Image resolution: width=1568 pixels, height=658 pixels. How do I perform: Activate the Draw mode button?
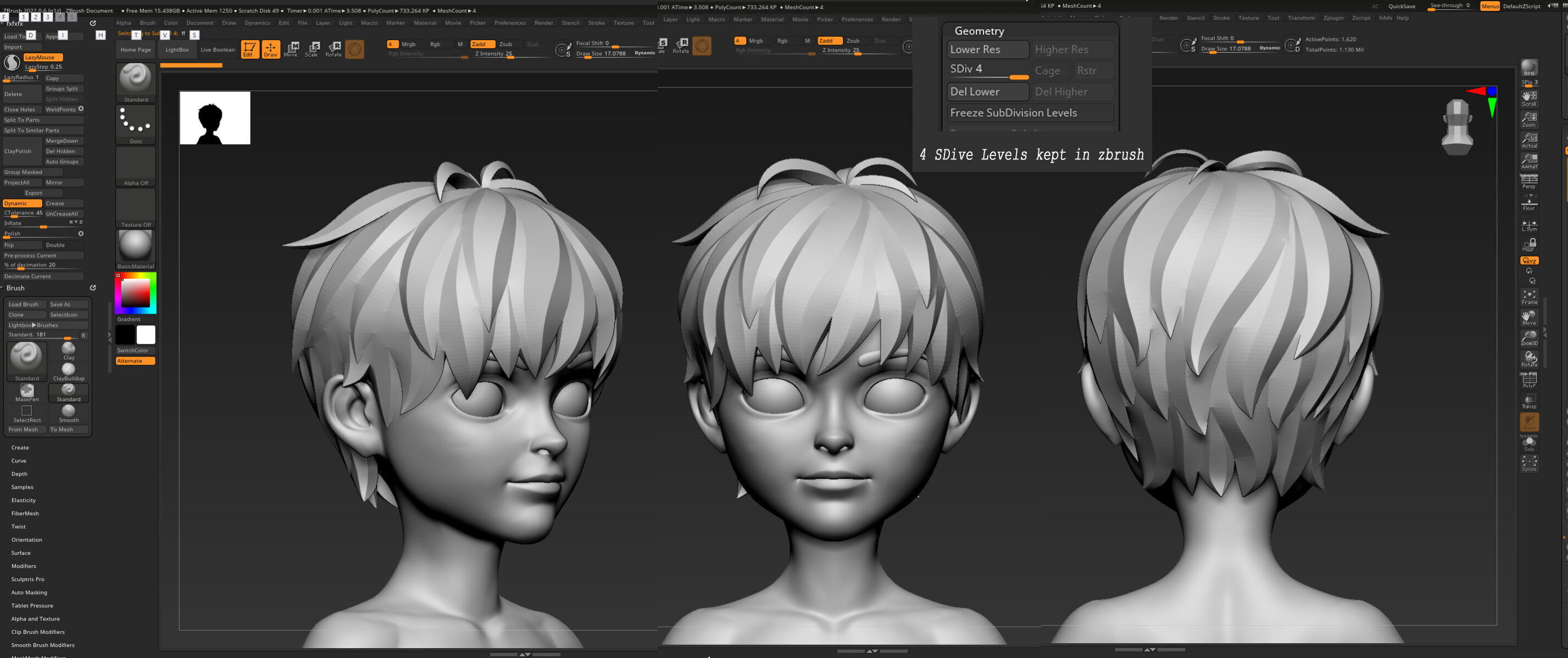tap(271, 49)
